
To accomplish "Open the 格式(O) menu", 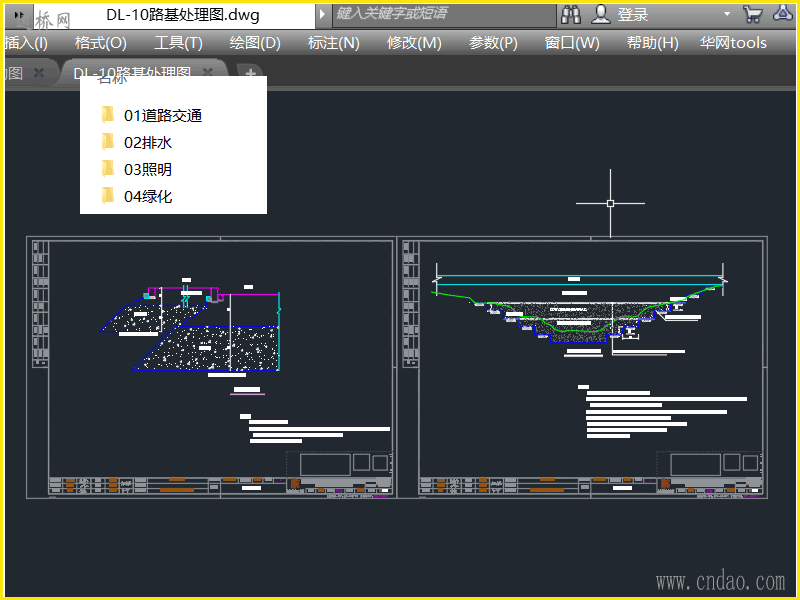I will coord(101,43).
